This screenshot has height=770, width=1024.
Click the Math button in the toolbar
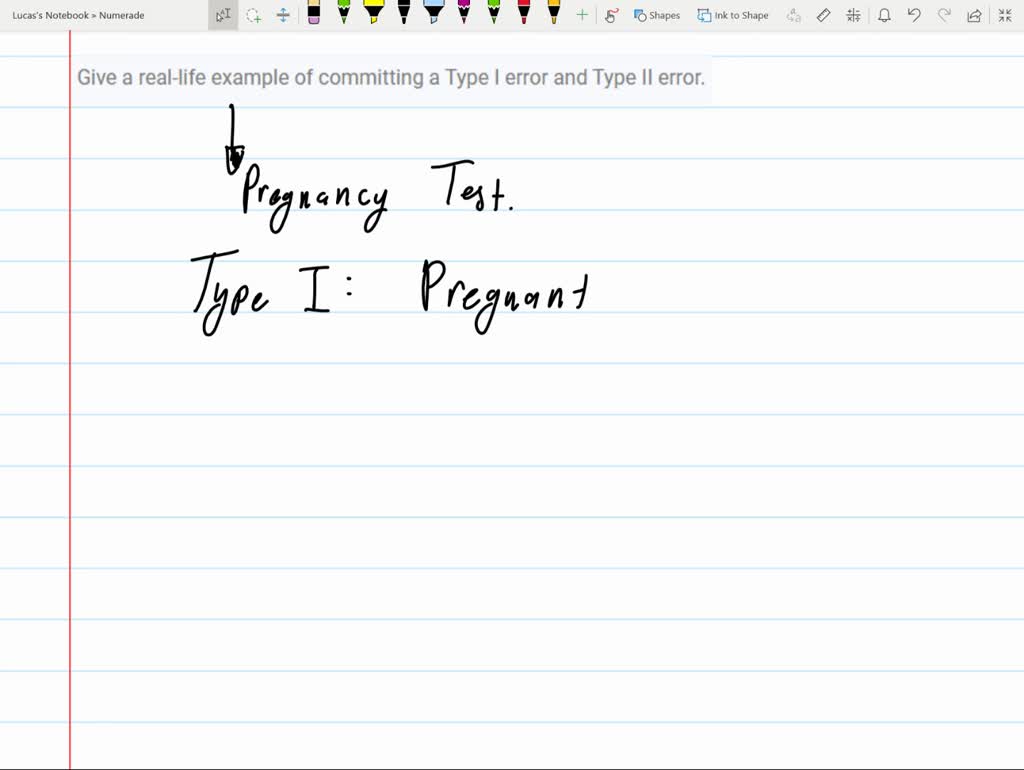[x=853, y=15]
